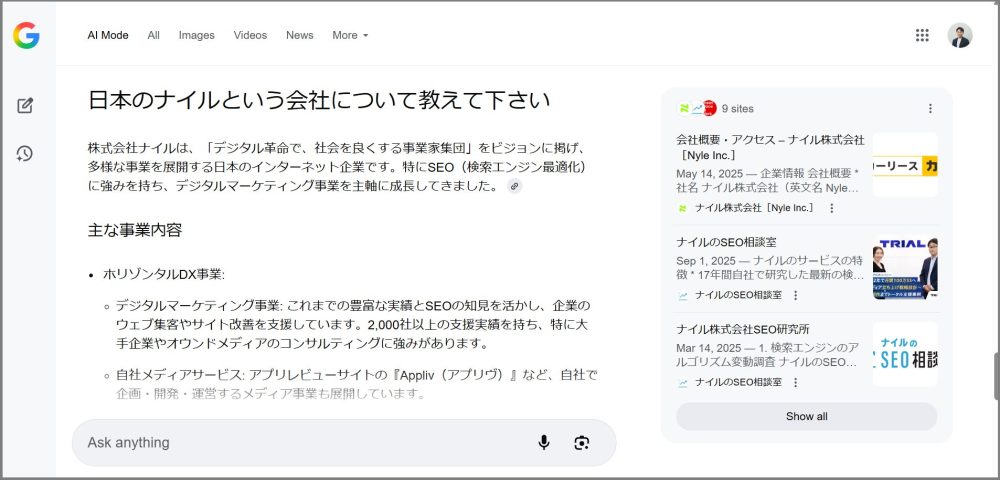Open the 9 sites panel options menu

click(930, 108)
